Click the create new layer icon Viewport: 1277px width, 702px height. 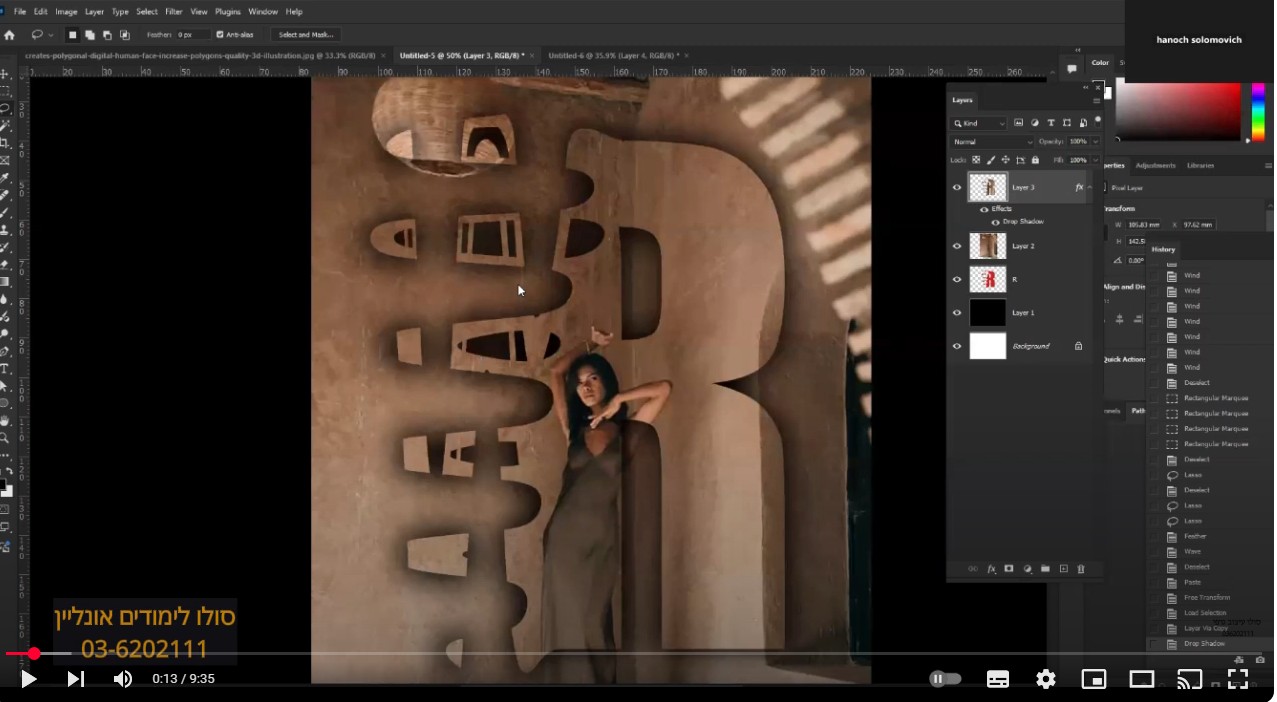[x=1064, y=569]
